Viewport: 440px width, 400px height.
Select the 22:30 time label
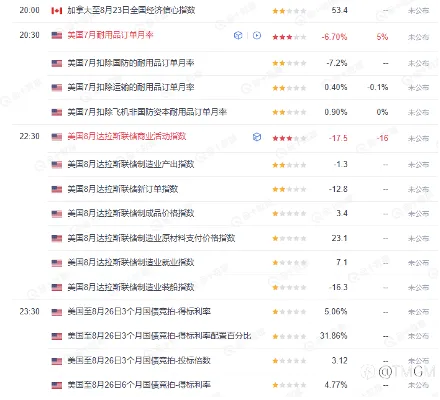pyautogui.click(x=29, y=136)
